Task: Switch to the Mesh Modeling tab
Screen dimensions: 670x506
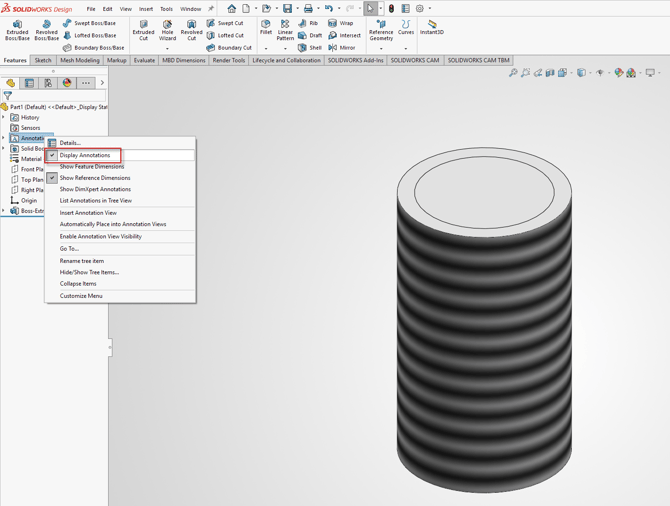Action: click(x=80, y=60)
